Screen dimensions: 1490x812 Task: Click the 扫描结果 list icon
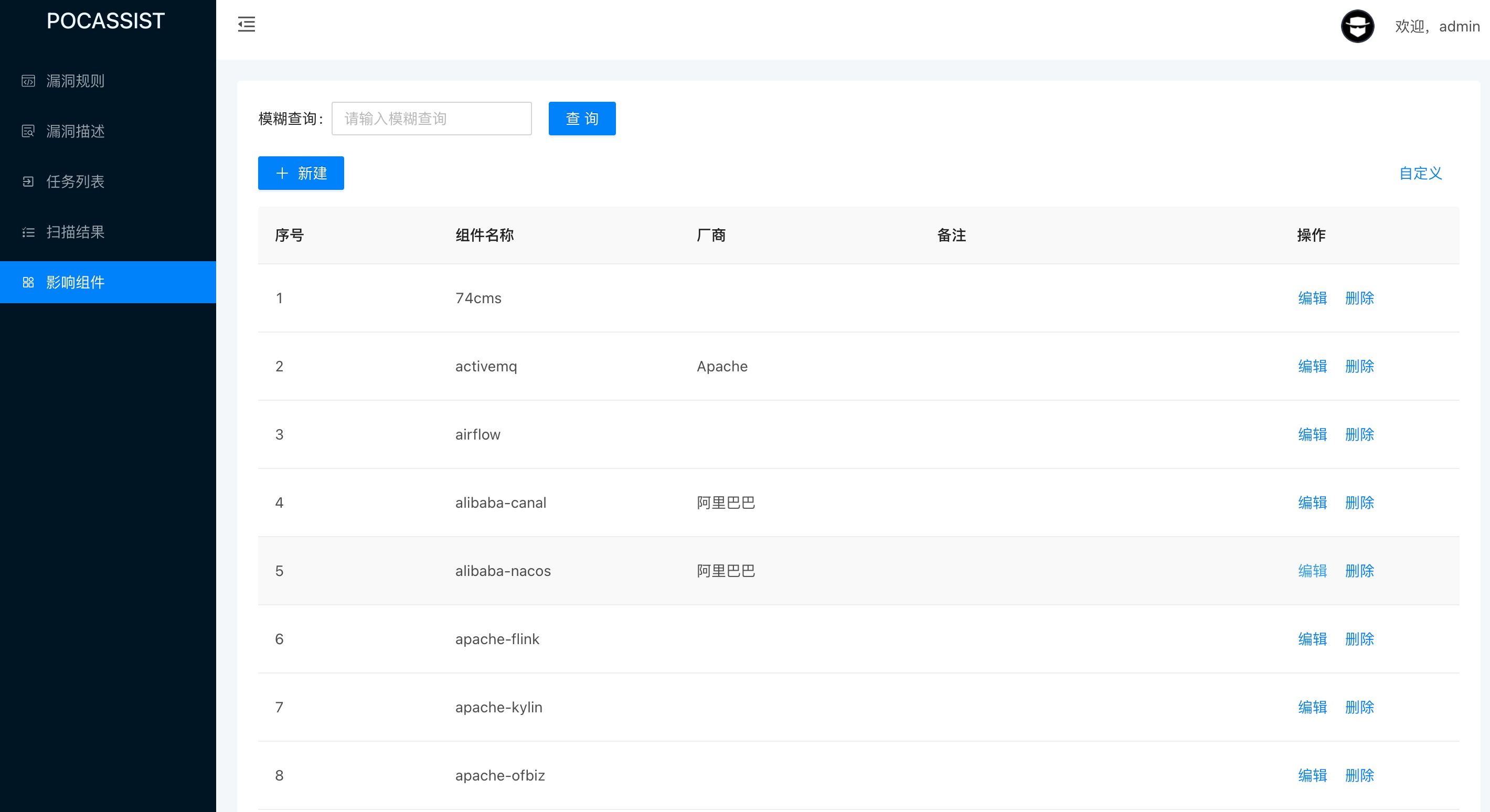pos(28,232)
